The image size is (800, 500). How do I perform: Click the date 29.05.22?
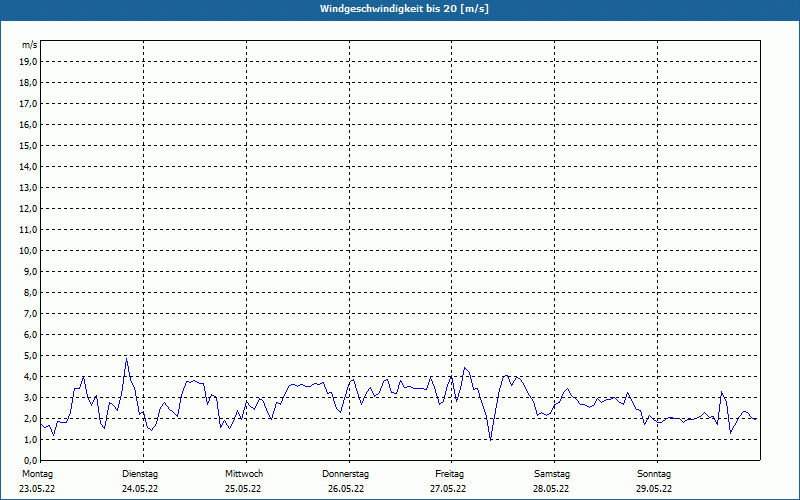[x=654, y=489]
